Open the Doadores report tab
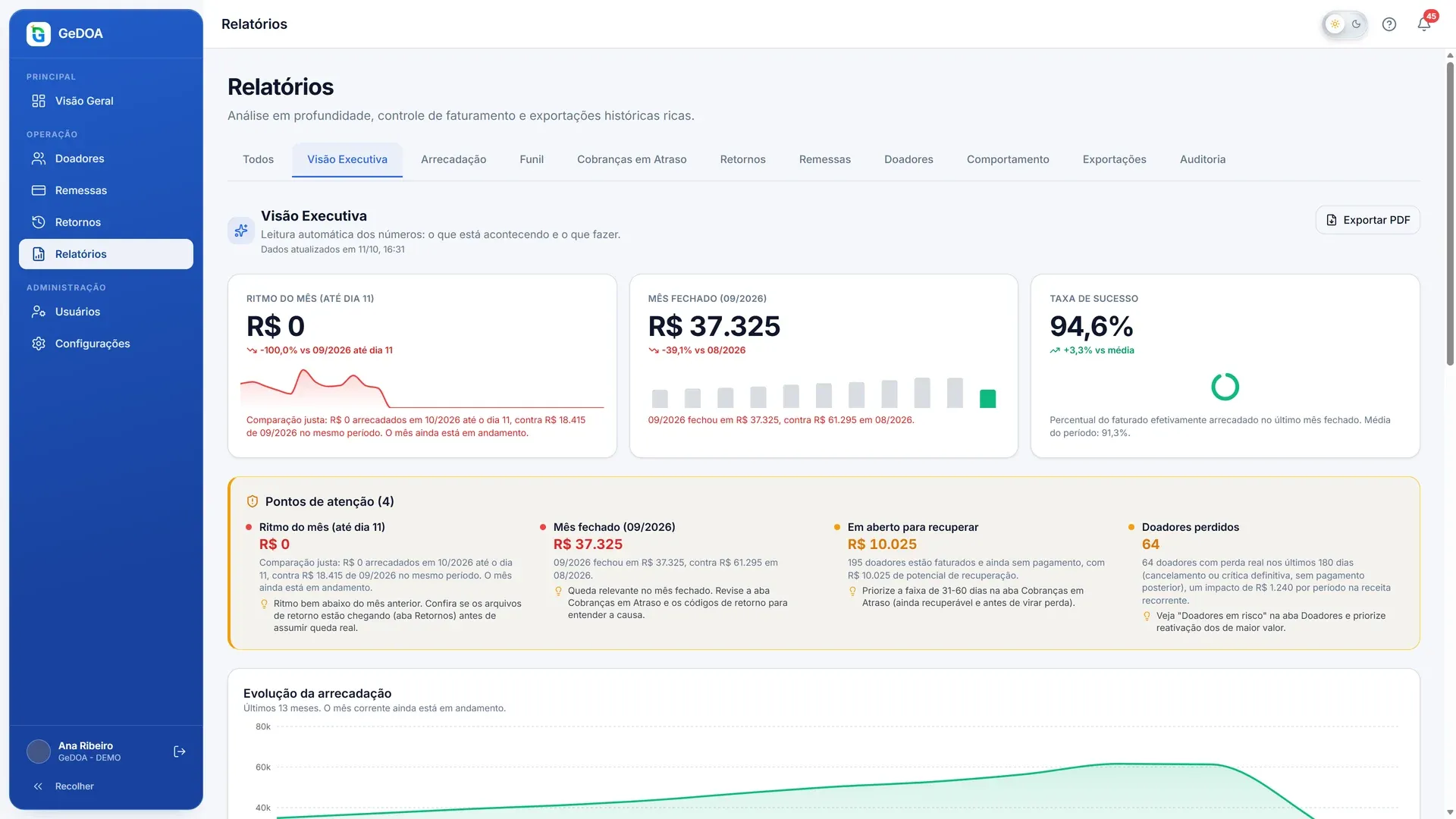Viewport: 1456px width, 819px height. (908, 159)
